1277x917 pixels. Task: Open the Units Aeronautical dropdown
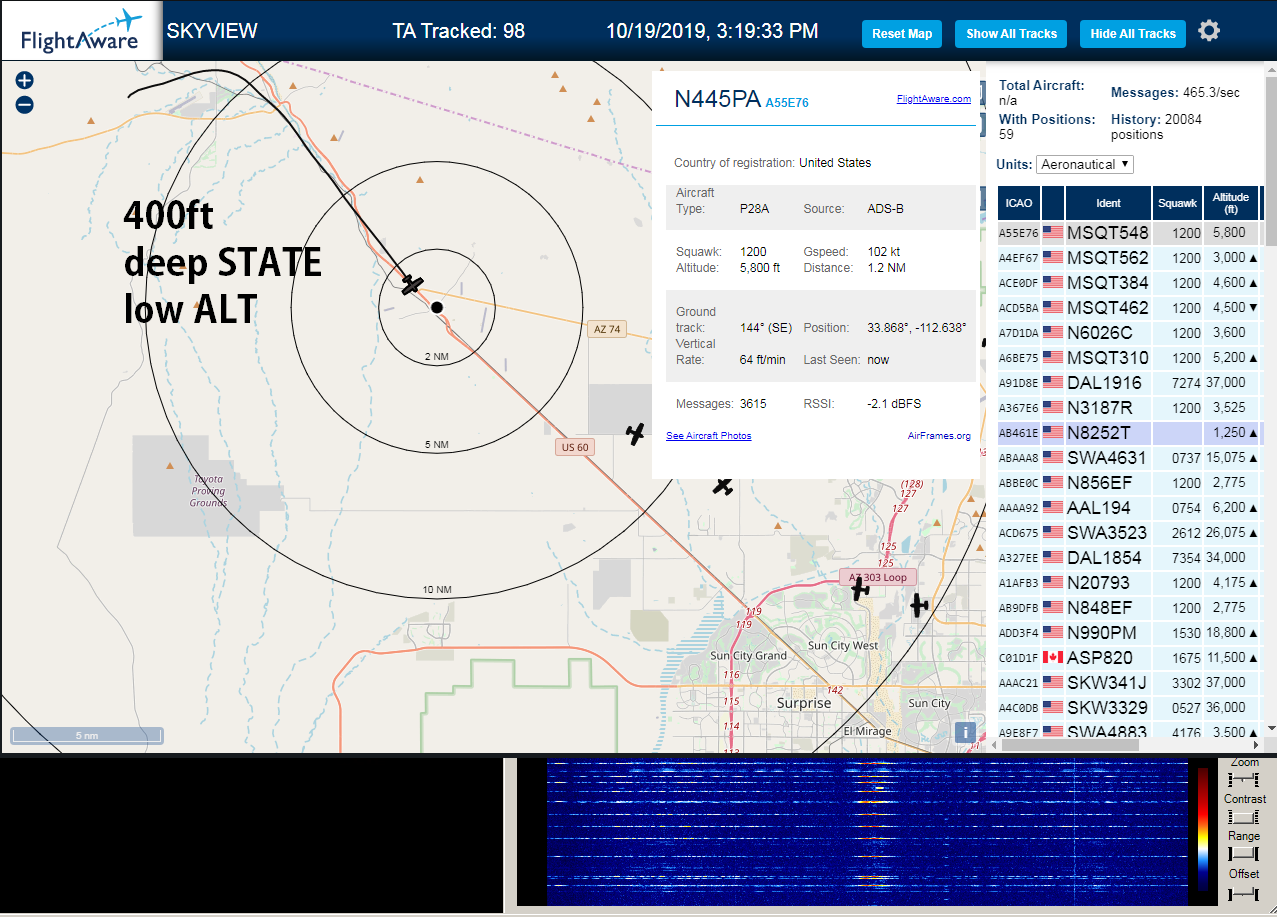(x=1085, y=164)
